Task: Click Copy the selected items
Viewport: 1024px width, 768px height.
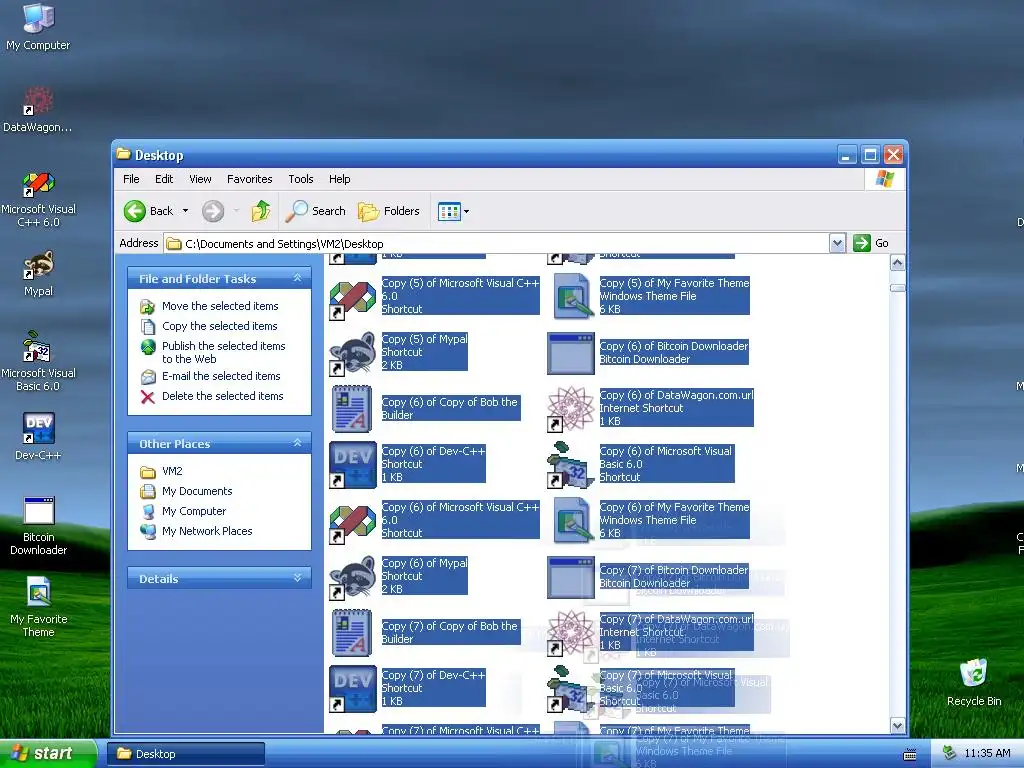Action: [x=219, y=326]
